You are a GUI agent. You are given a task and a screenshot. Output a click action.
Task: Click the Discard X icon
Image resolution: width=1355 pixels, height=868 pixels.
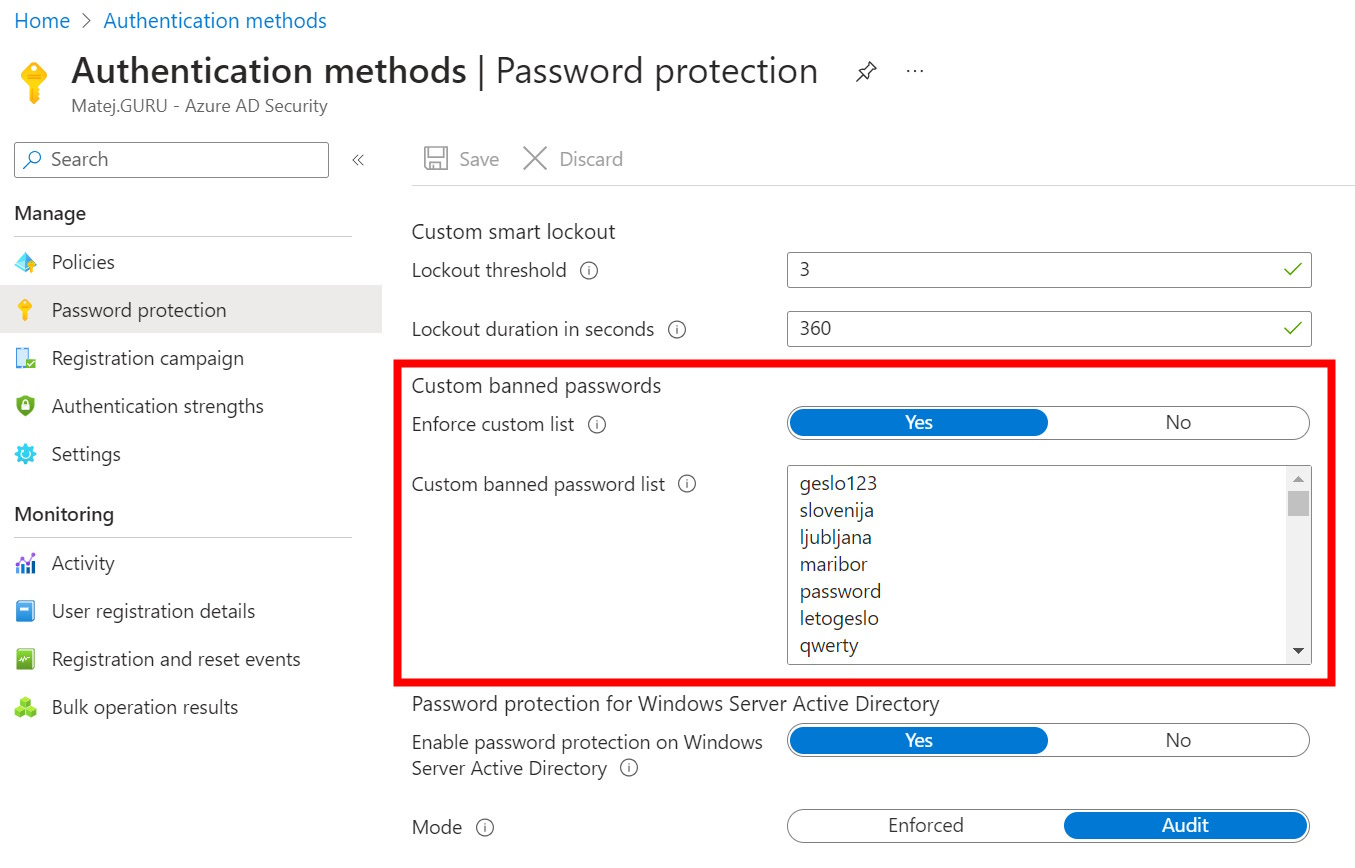pyautogui.click(x=535, y=159)
